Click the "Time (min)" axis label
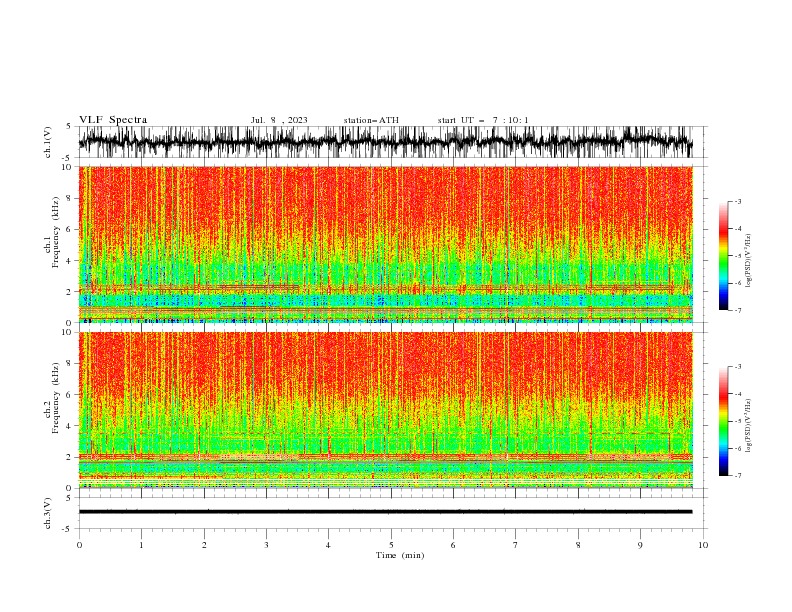Viewport: 792px width, 612px height. [400, 555]
